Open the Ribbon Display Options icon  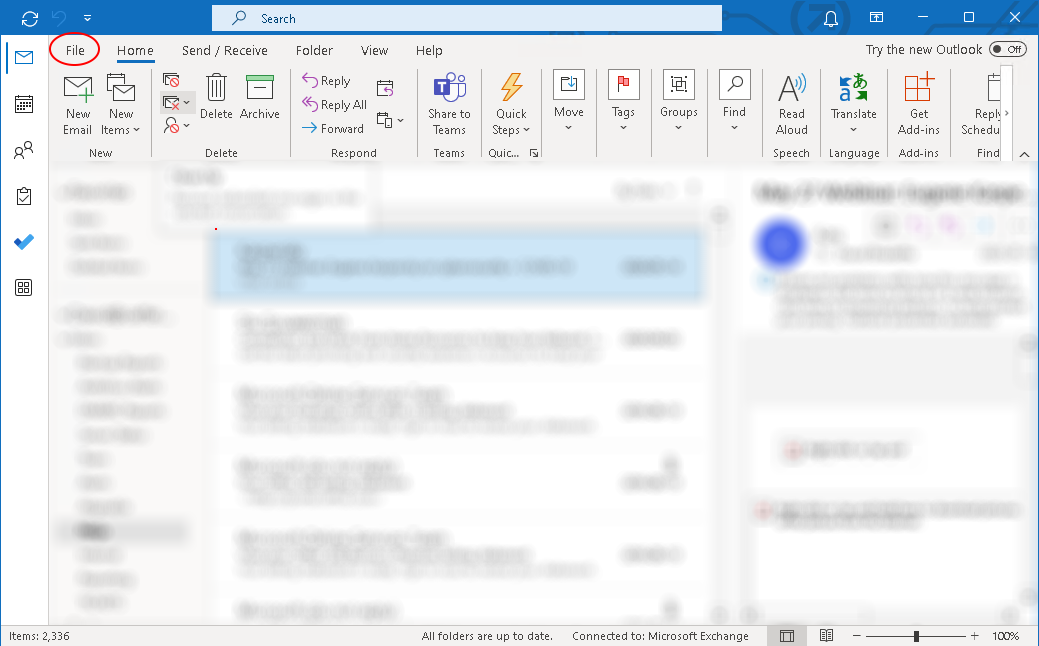pos(876,18)
